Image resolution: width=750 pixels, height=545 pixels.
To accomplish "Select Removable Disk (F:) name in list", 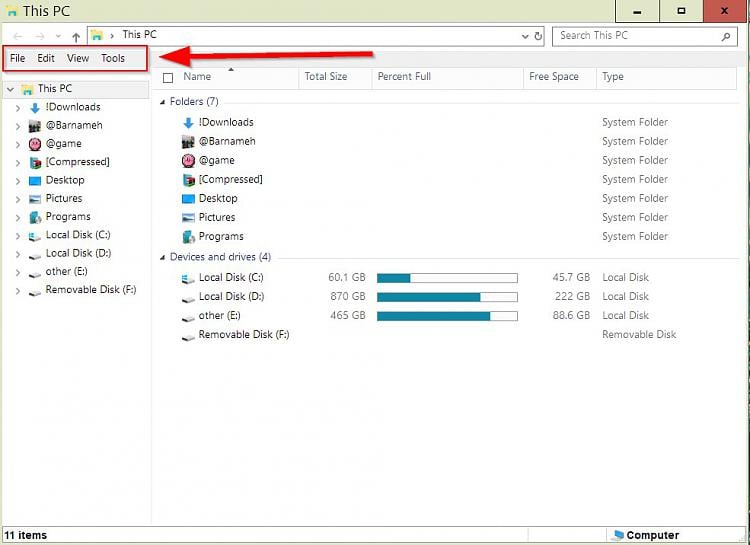I will point(244,334).
